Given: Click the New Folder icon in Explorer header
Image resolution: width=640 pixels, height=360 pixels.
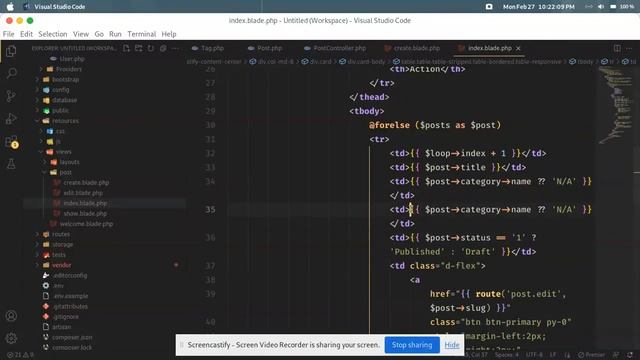Looking at the screenshot, I should [139, 48].
